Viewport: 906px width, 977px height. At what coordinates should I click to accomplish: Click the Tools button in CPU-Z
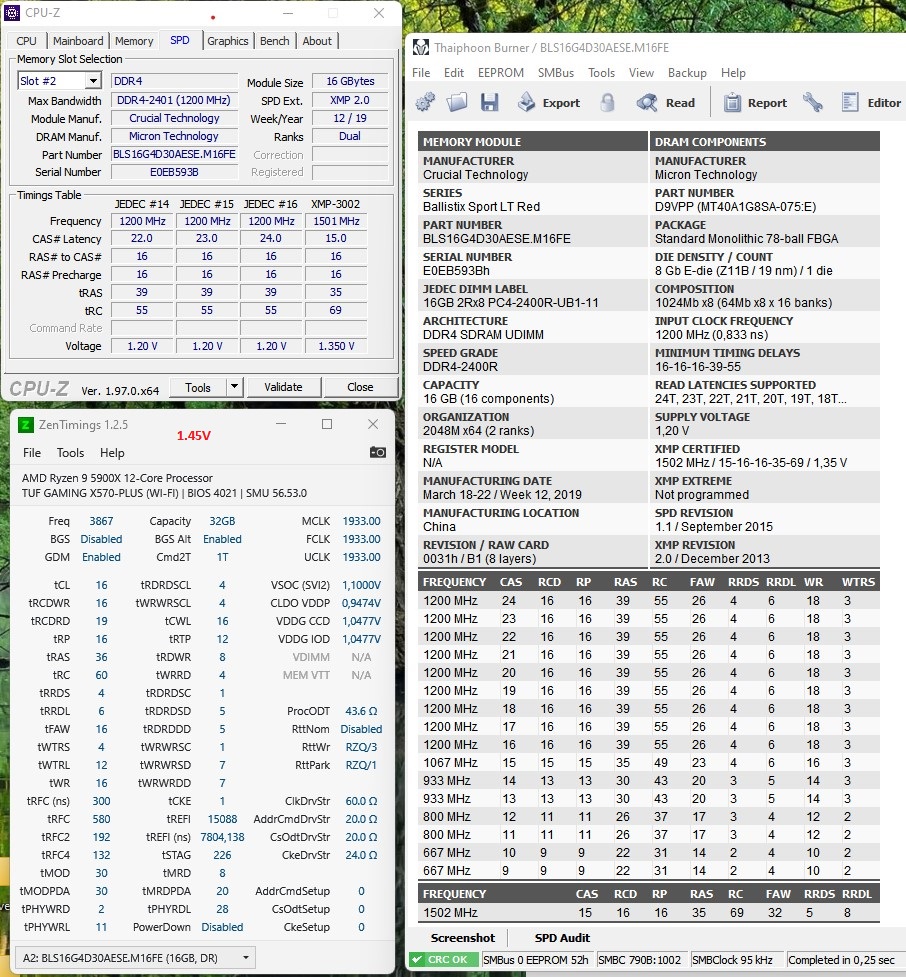click(x=198, y=387)
